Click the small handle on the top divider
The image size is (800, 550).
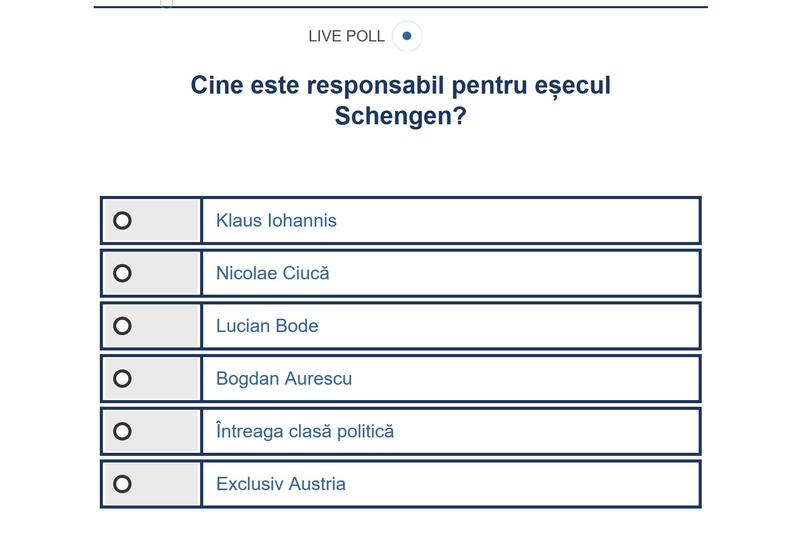[167, 4]
